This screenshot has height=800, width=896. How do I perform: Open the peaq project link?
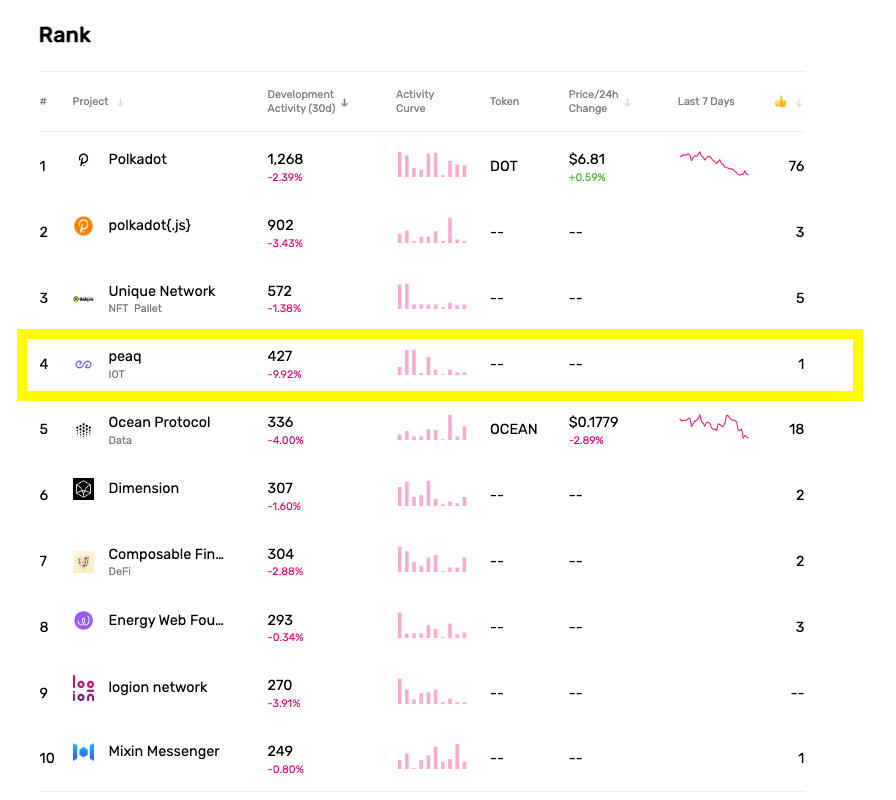click(125, 357)
